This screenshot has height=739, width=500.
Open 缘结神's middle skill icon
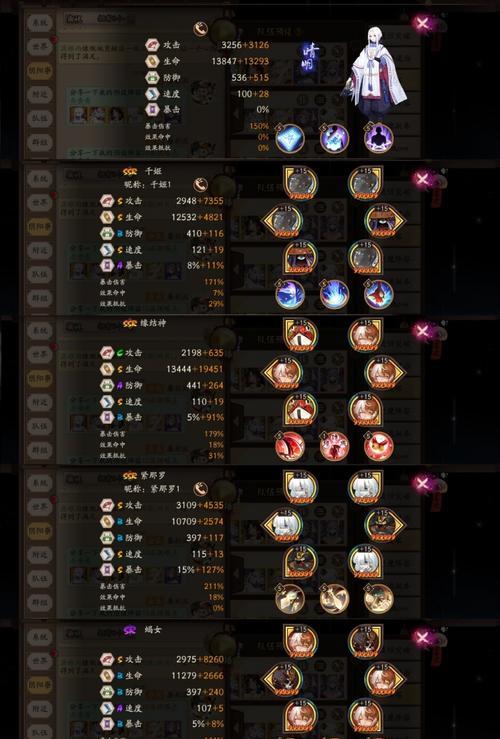pyautogui.click(x=334, y=446)
